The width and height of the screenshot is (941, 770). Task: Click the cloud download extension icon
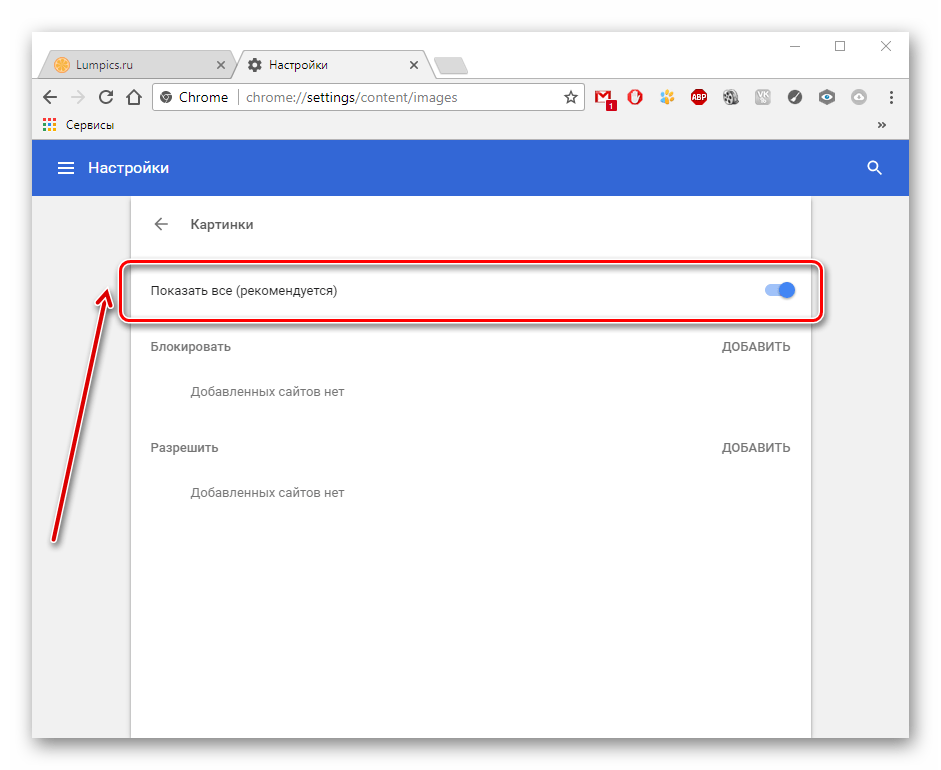tap(858, 98)
